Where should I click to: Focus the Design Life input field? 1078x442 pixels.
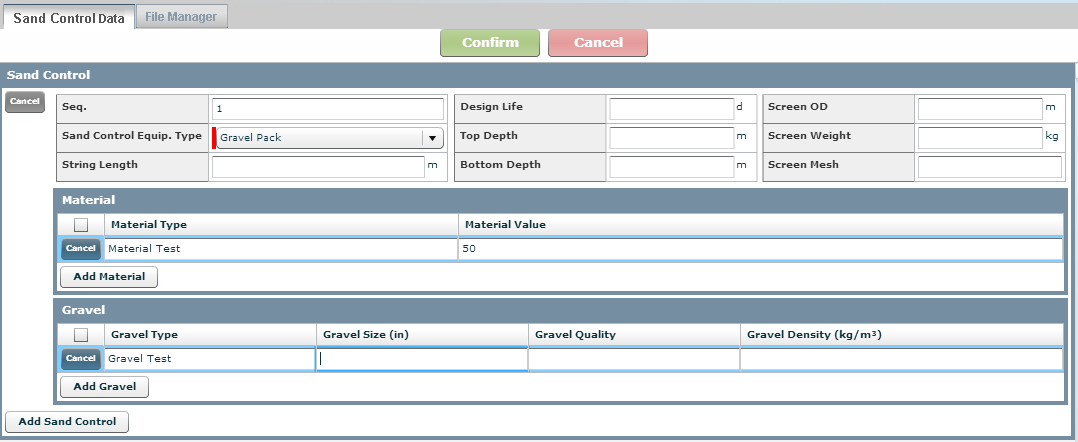pyautogui.click(x=671, y=108)
